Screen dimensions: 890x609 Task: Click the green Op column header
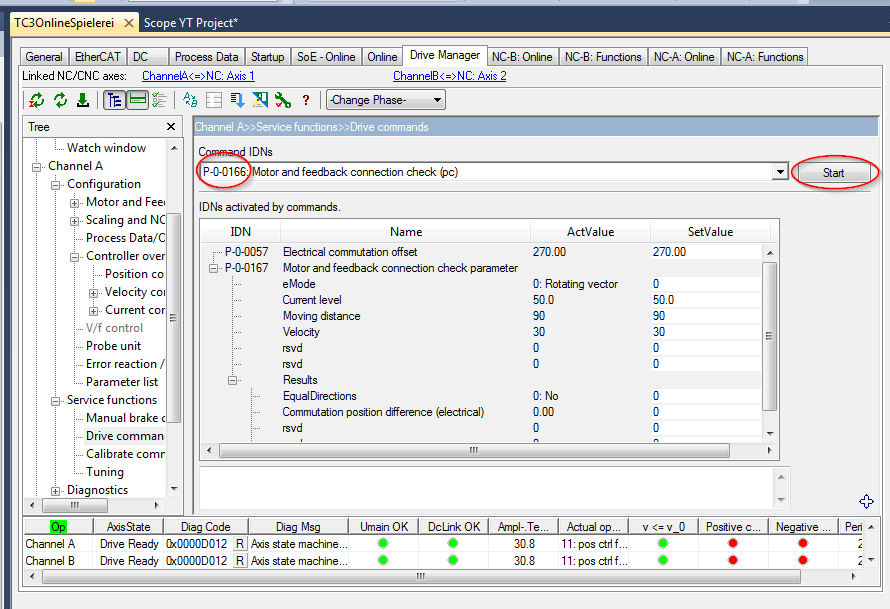(x=58, y=527)
